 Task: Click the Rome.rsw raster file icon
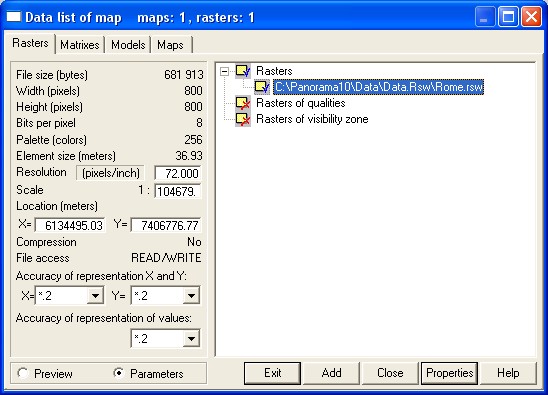click(x=262, y=87)
